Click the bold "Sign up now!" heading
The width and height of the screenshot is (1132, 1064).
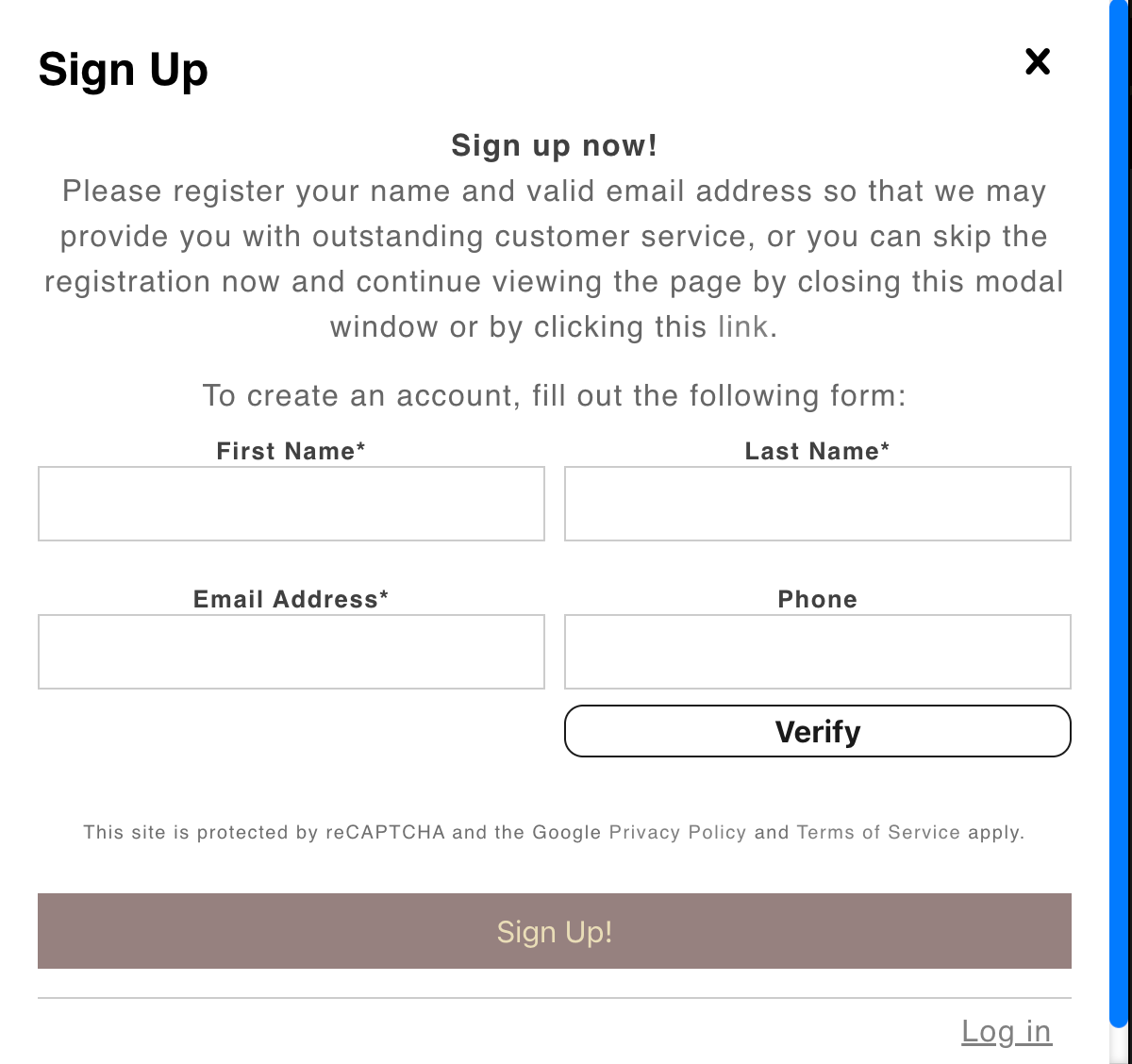coord(554,145)
